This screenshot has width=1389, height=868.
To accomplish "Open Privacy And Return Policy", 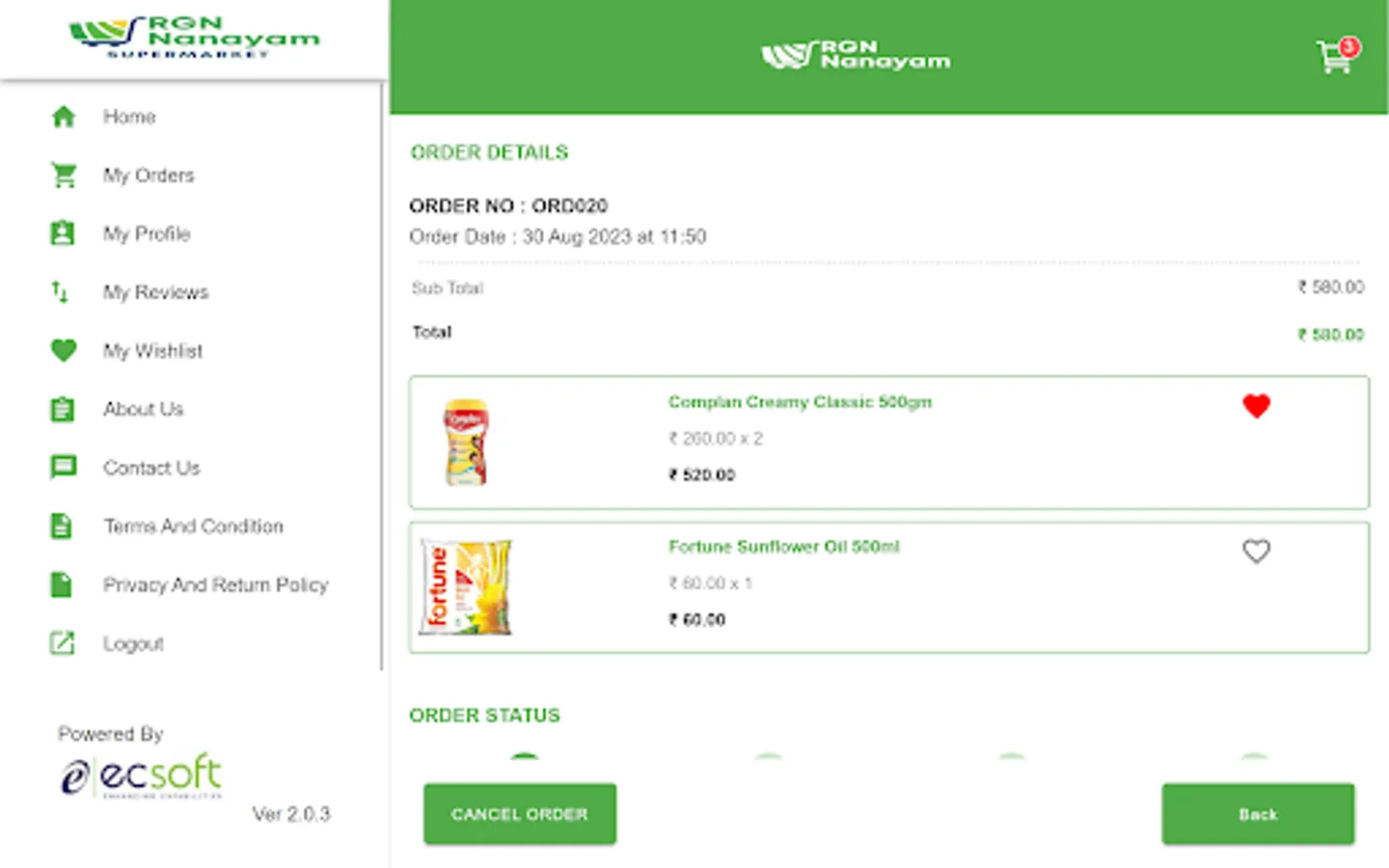I will (215, 585).
